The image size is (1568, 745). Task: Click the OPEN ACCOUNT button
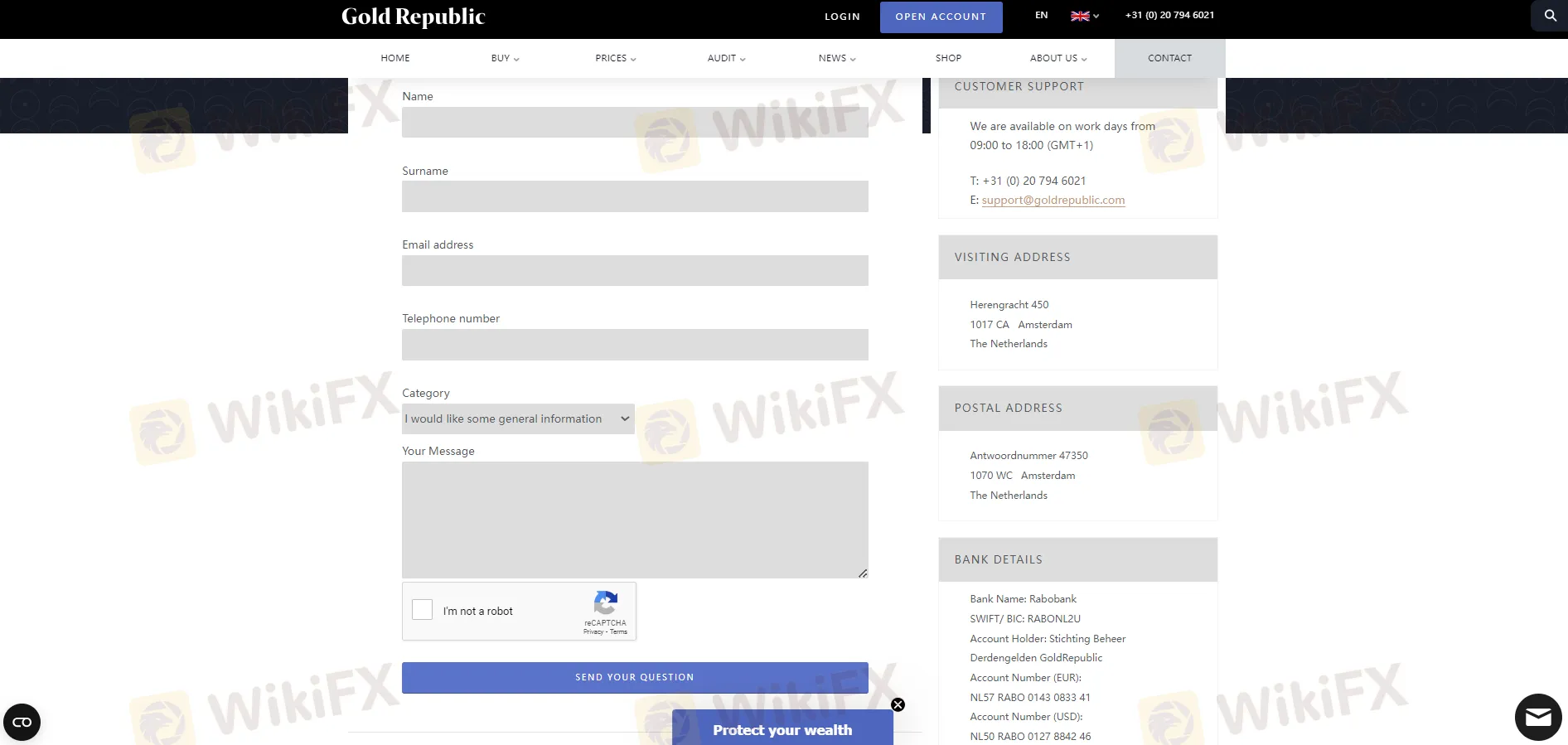(x=941, y=17)
